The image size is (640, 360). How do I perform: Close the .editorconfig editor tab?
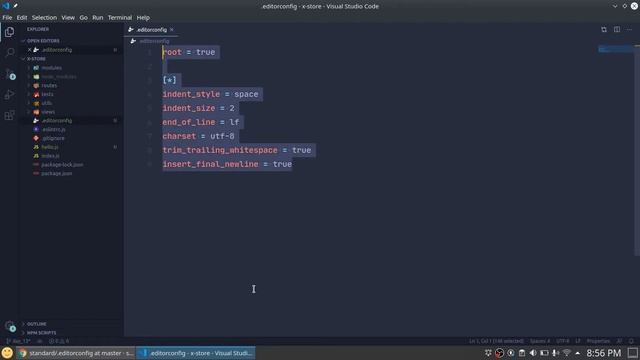(x=171, y=30)
